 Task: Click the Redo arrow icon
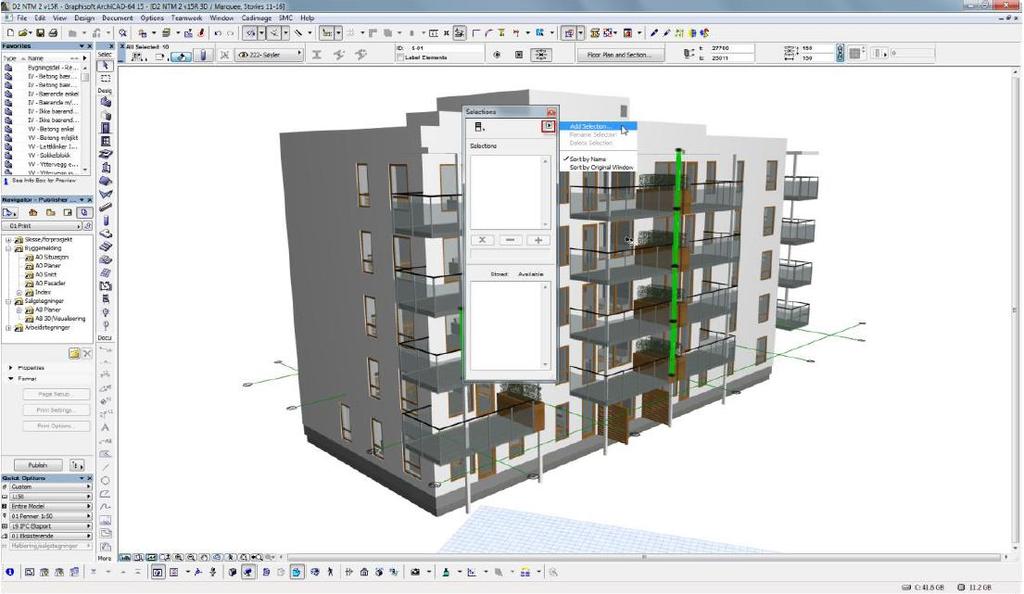click(x=230, y=33)
